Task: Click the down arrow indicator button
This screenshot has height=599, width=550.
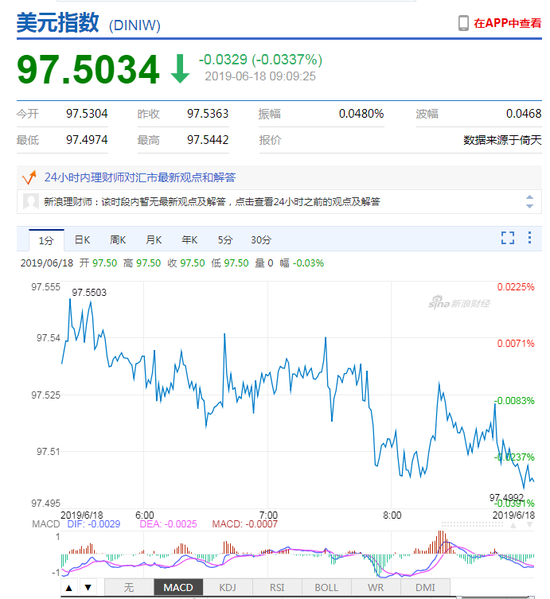Action: click(x=88, y=588)
